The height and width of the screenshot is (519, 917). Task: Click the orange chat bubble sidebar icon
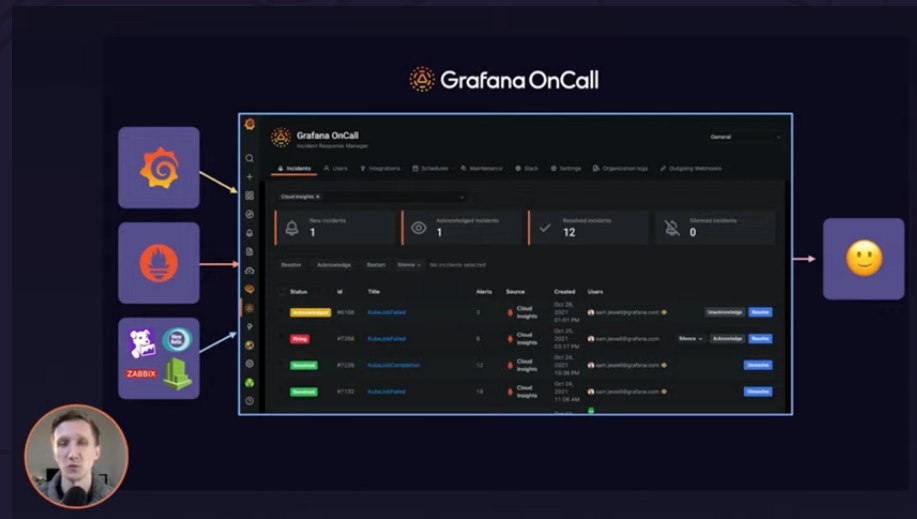pyautogui.click(x=250, y=289)
